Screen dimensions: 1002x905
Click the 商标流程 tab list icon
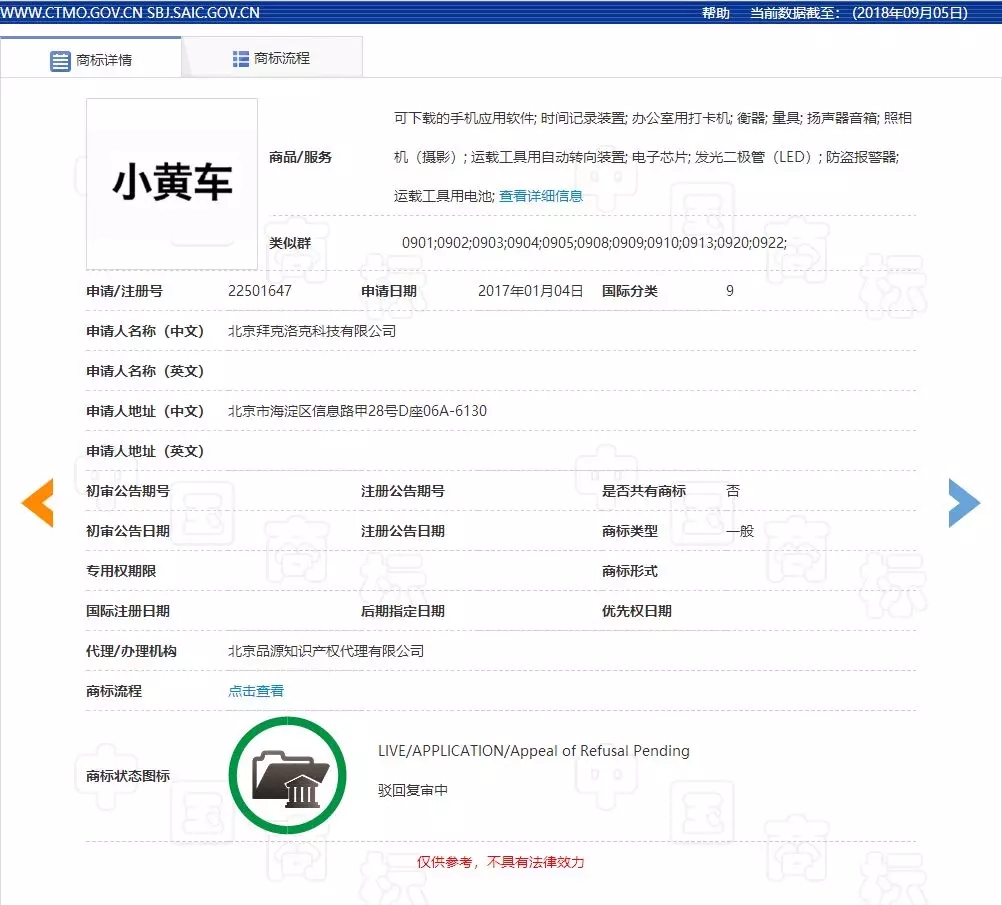pyautogui.click(x=240, y=59)
